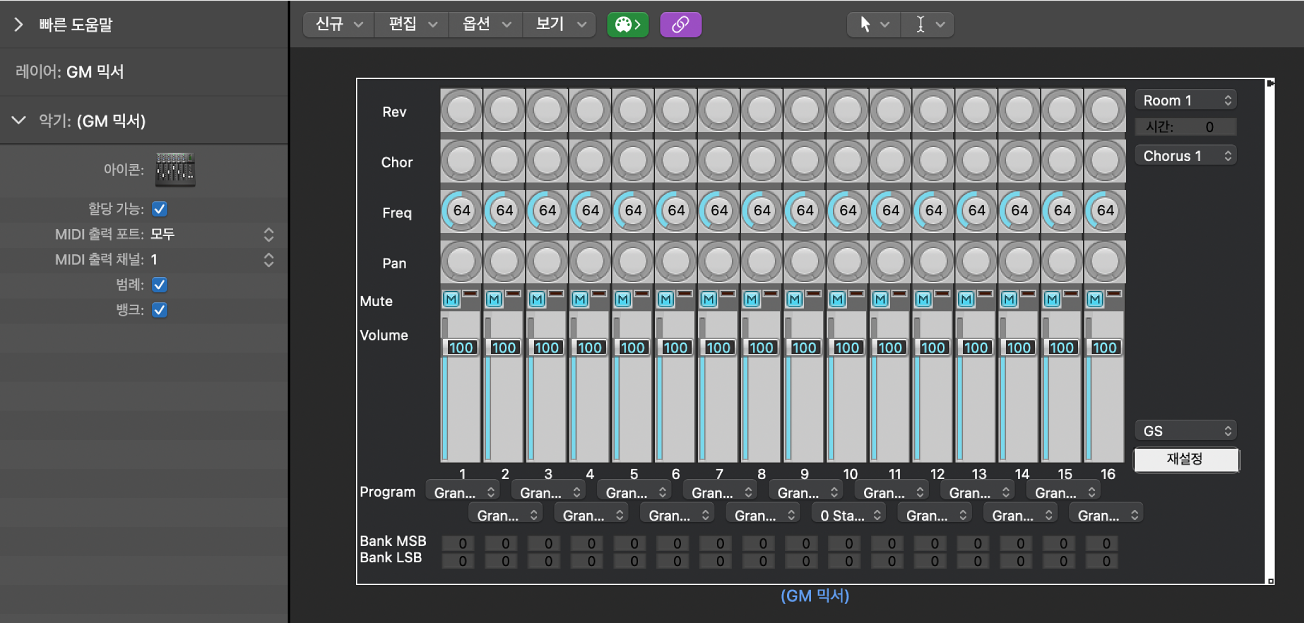Mute channel 1 with M button
The image size is (1306, 628).
pos(451,299)
